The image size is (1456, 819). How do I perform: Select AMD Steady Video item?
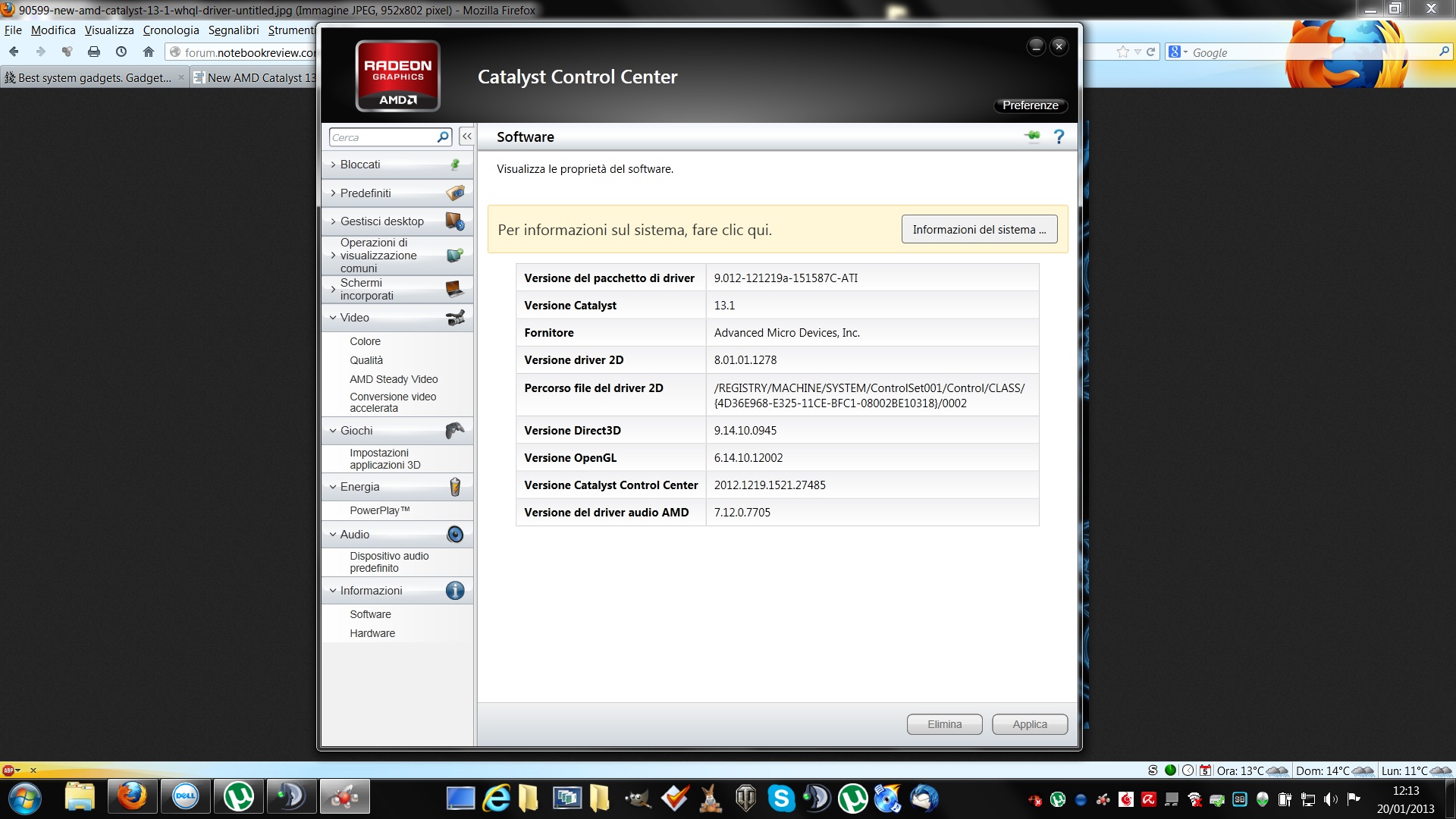click(394, 379)
